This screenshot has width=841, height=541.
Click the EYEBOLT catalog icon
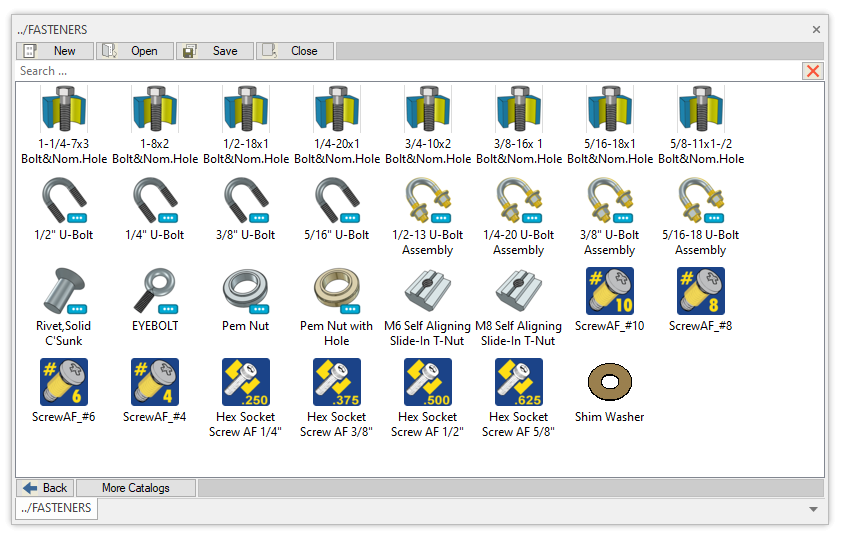[x=154, y=291]
